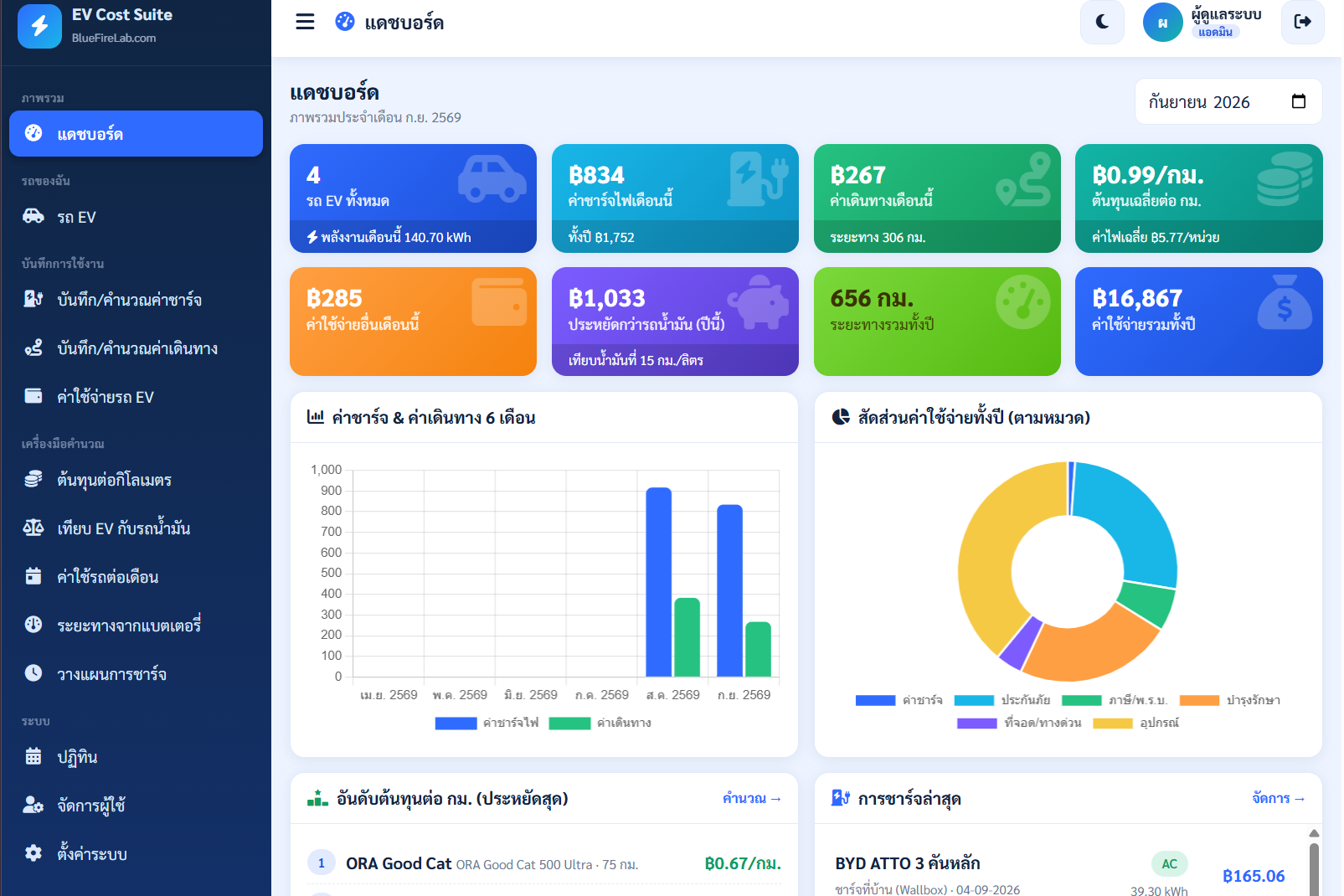1344x896 pixels.
Task: Click the ค่าใช้รถต่อเดือน calendar icon
Action: [33, 576]
